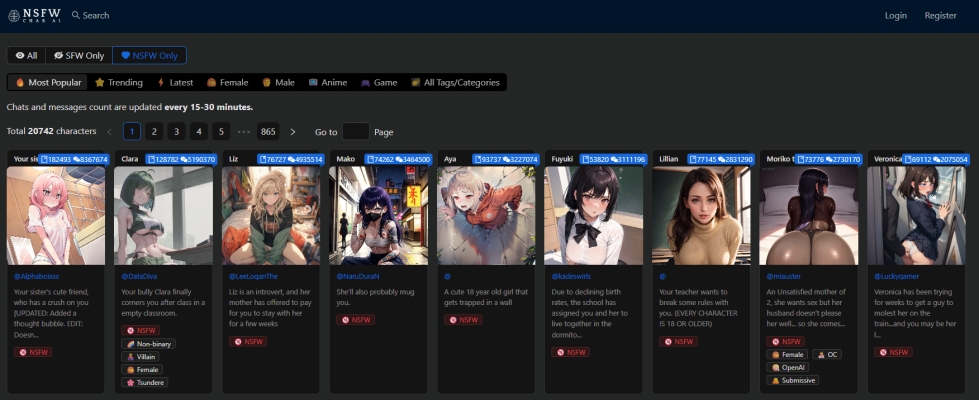
Task: Open the Trending tab
Action: pyautogui.click(x=119, y=83)
